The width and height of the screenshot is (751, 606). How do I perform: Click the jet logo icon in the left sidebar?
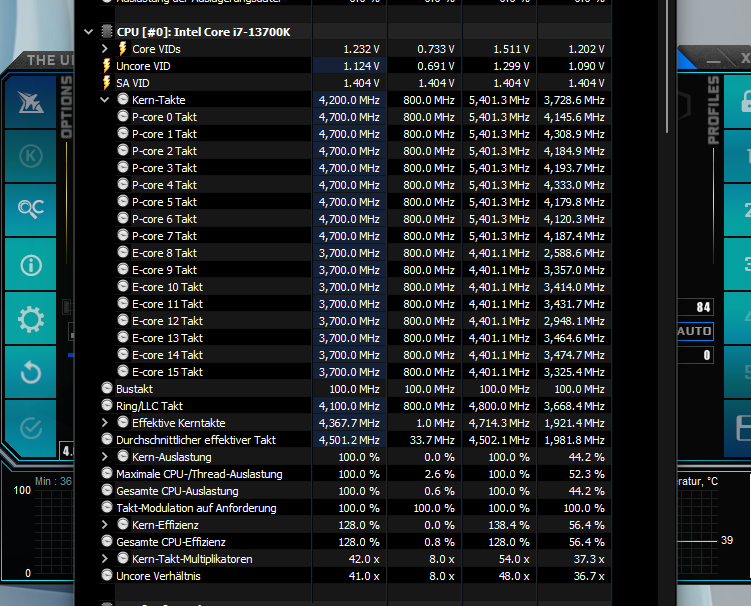click(x=31, y=102)
